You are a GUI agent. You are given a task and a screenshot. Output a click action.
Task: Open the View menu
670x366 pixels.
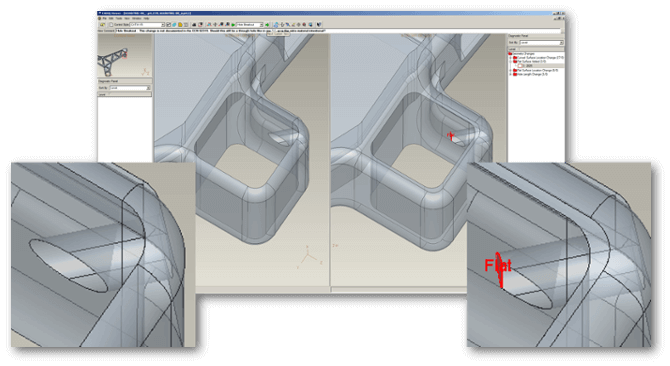[127, 18]
